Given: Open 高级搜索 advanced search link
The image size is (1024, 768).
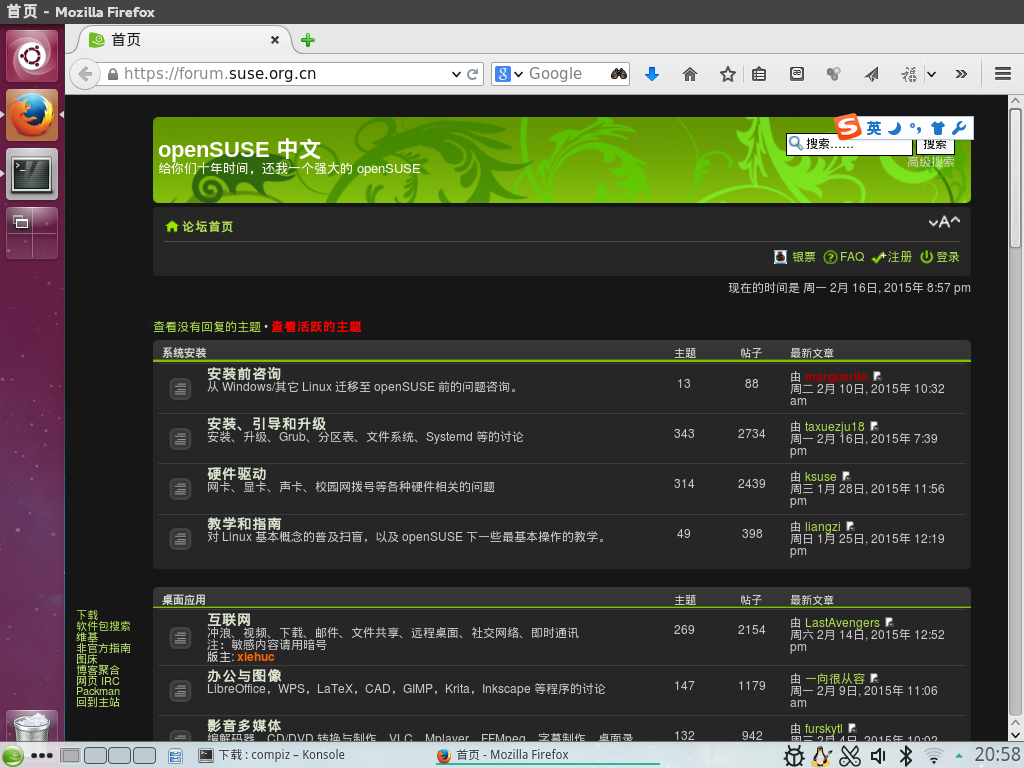Looking at the screenshot, I should 931,162.
